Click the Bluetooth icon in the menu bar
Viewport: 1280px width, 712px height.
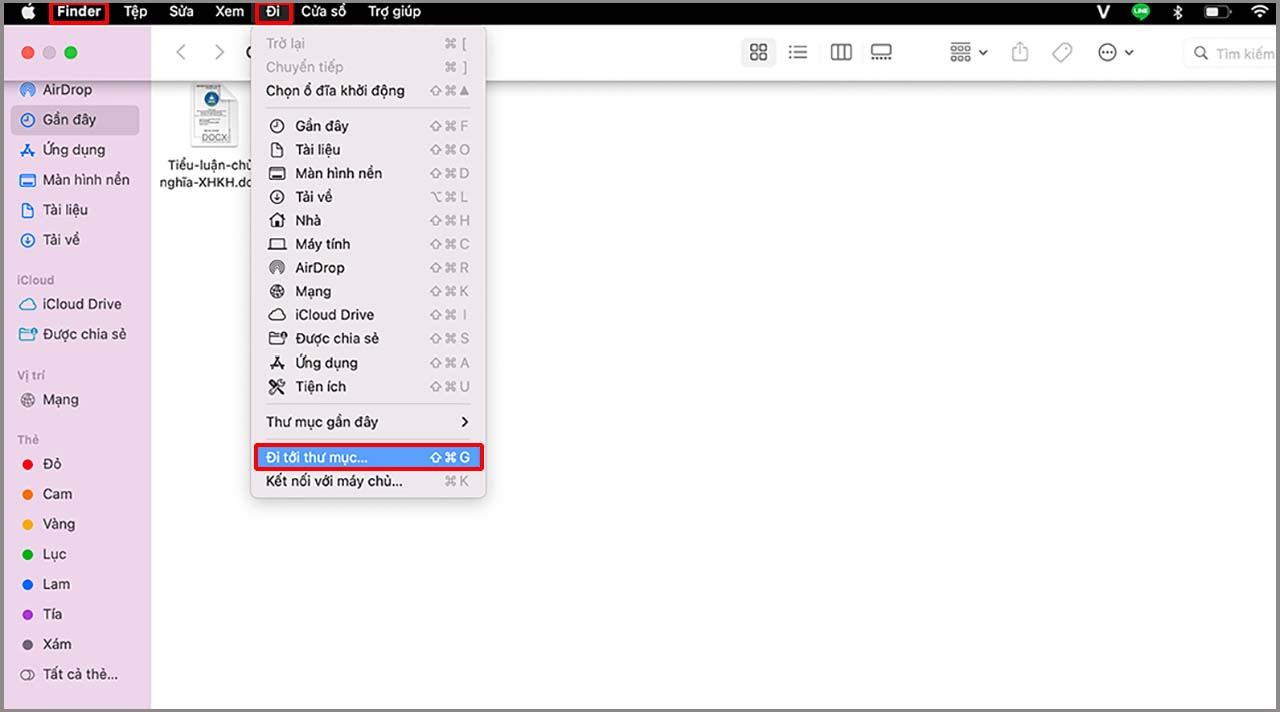tap(1177, 13)
